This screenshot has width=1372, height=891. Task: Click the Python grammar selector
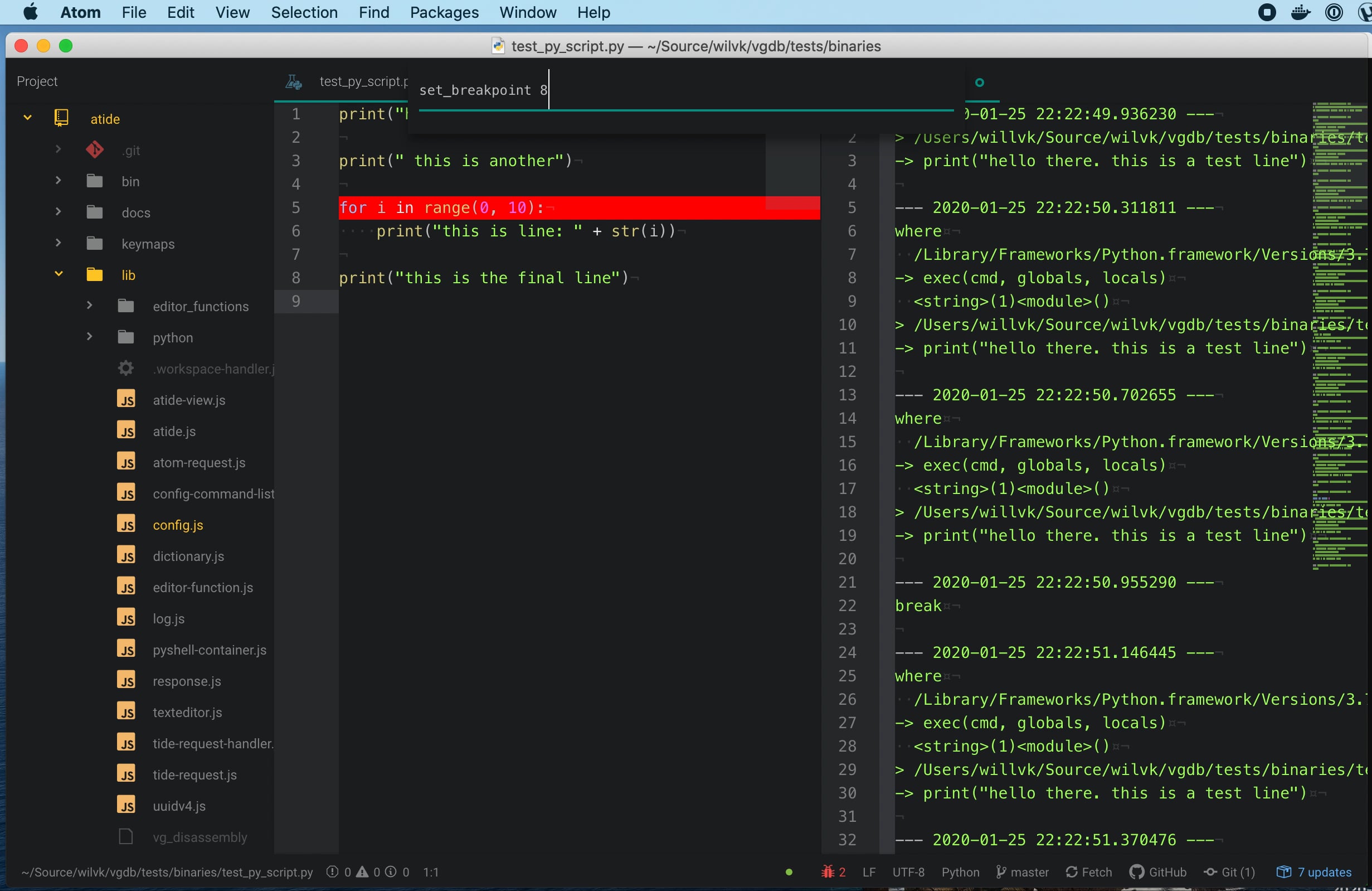pos(960,872)
